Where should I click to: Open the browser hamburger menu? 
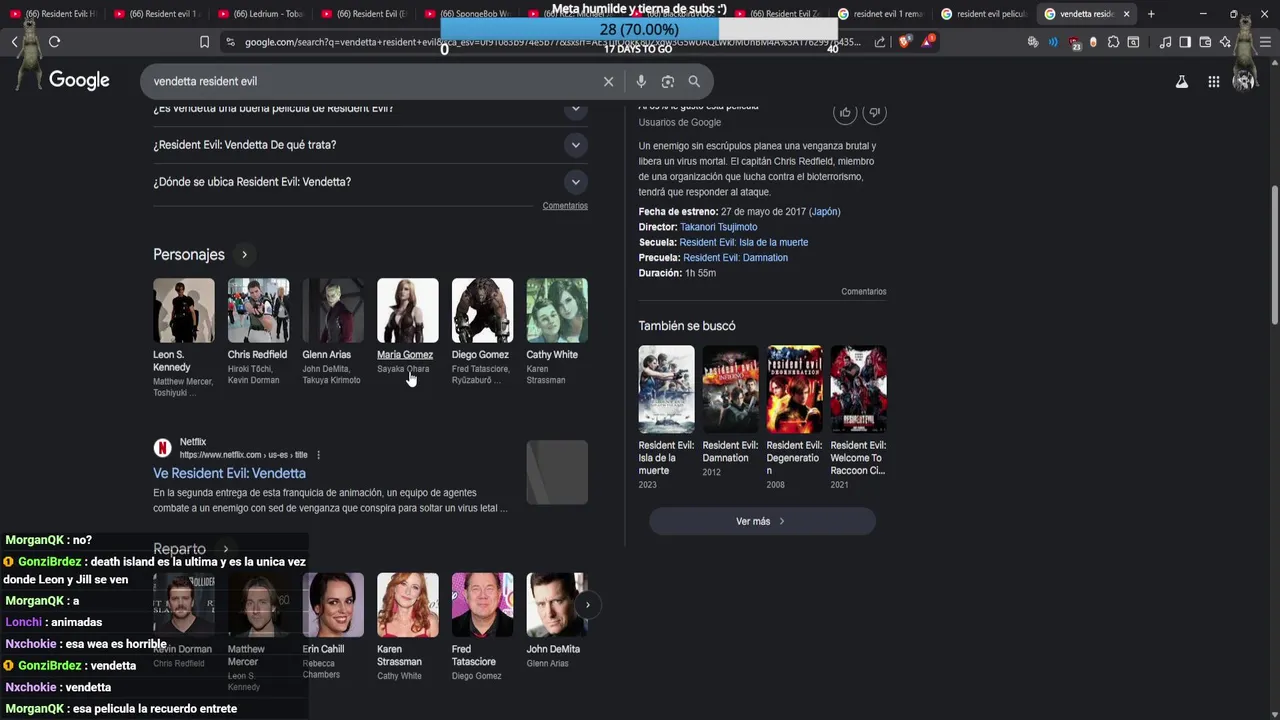(x=1266, y=42)
